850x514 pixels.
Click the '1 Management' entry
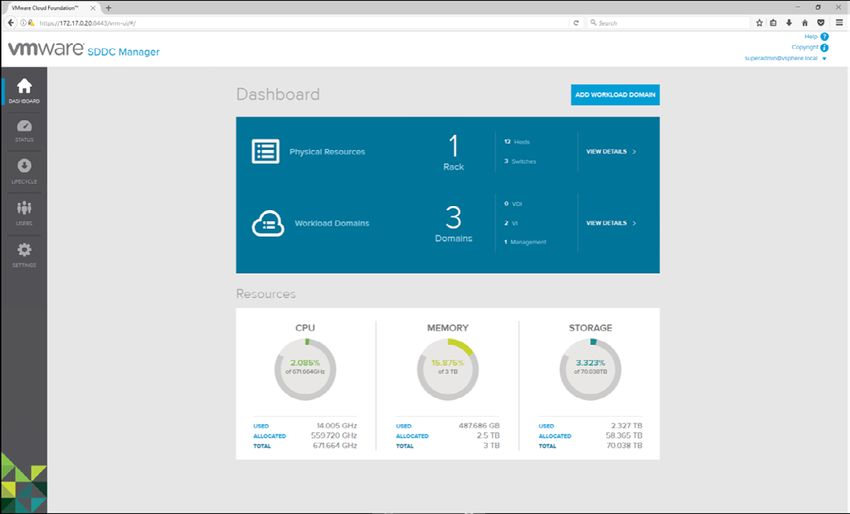pos(525,242)
